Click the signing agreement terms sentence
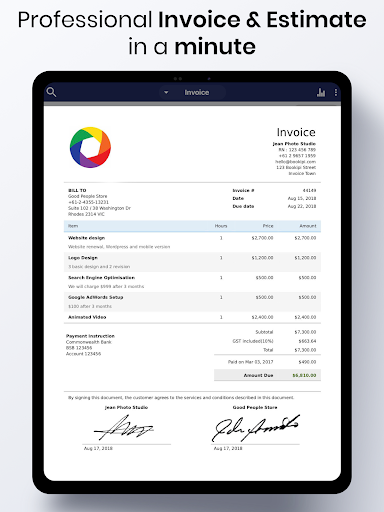Image resolution: width=384 pixels, height=512 pixels. click(x=181, y=398)
